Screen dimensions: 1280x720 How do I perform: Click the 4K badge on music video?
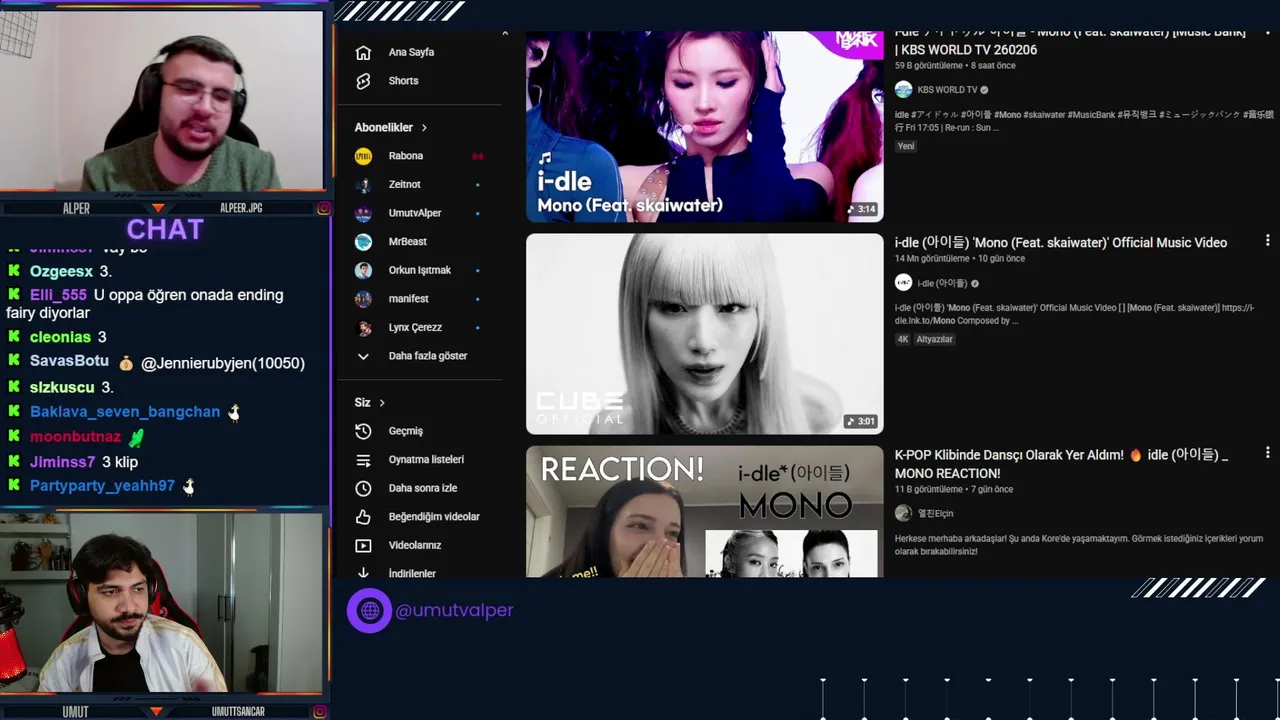click(x=903, y=339)
